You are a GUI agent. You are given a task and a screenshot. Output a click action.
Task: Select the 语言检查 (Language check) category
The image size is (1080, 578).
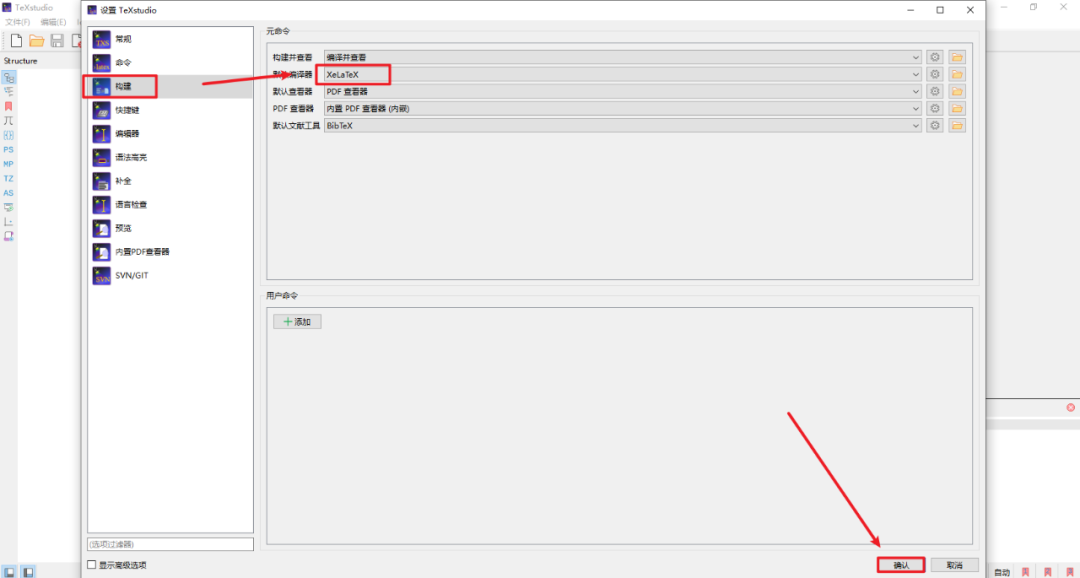[x=130, y=204]
